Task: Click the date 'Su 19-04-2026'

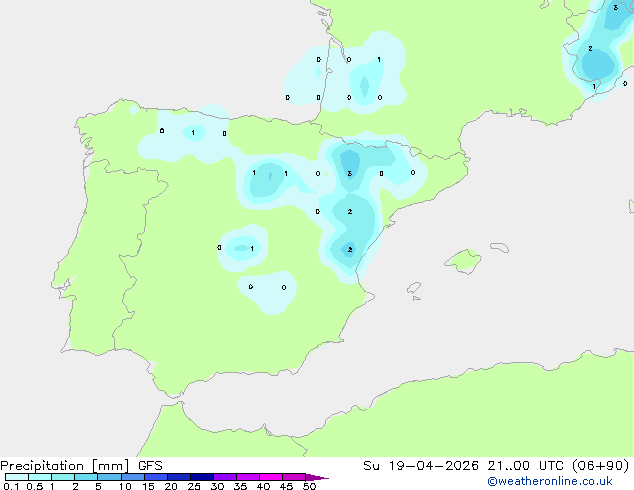Action: pos(421,466)
